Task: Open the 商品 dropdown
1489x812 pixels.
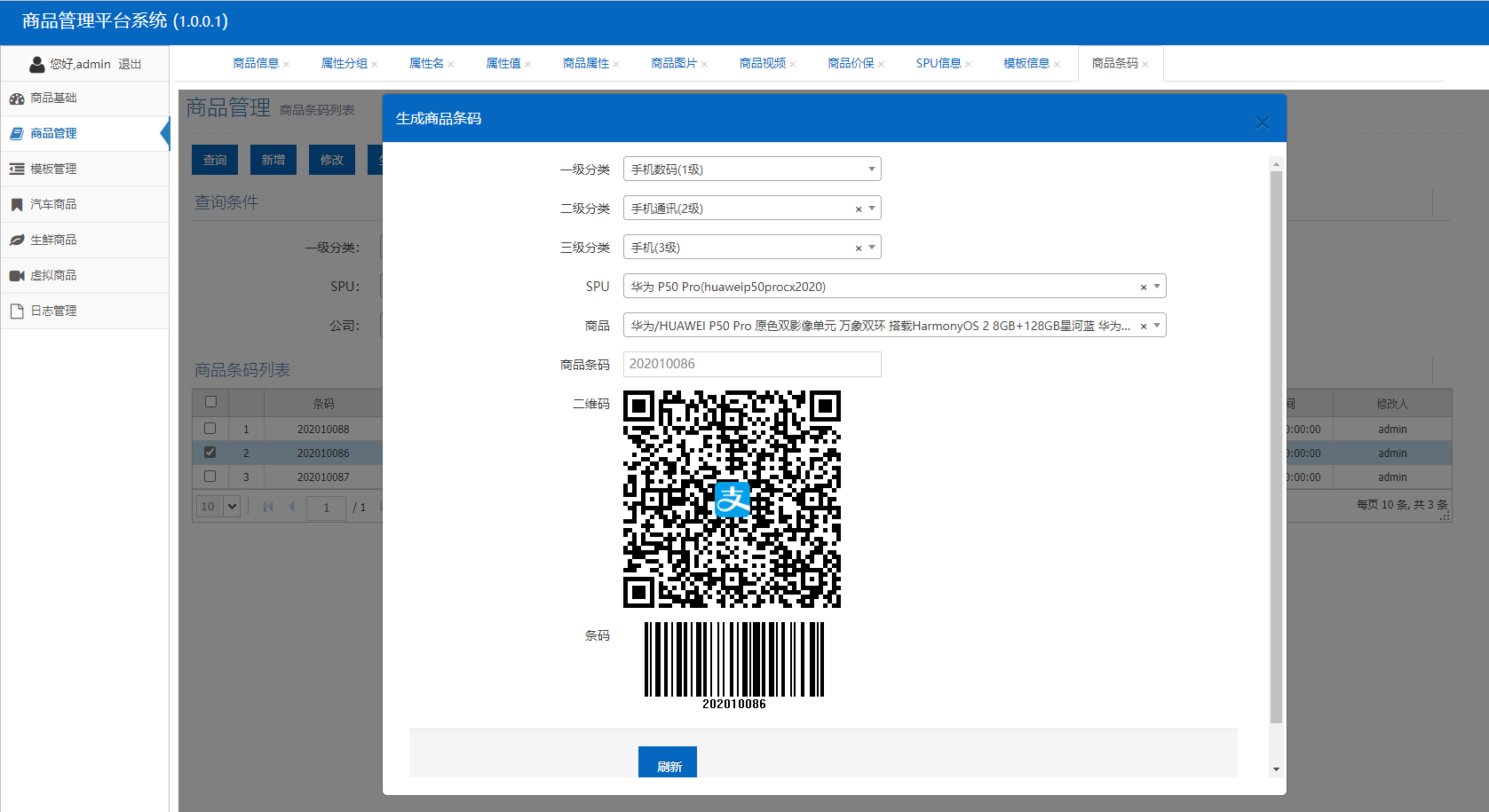Action: point(1157,326)
